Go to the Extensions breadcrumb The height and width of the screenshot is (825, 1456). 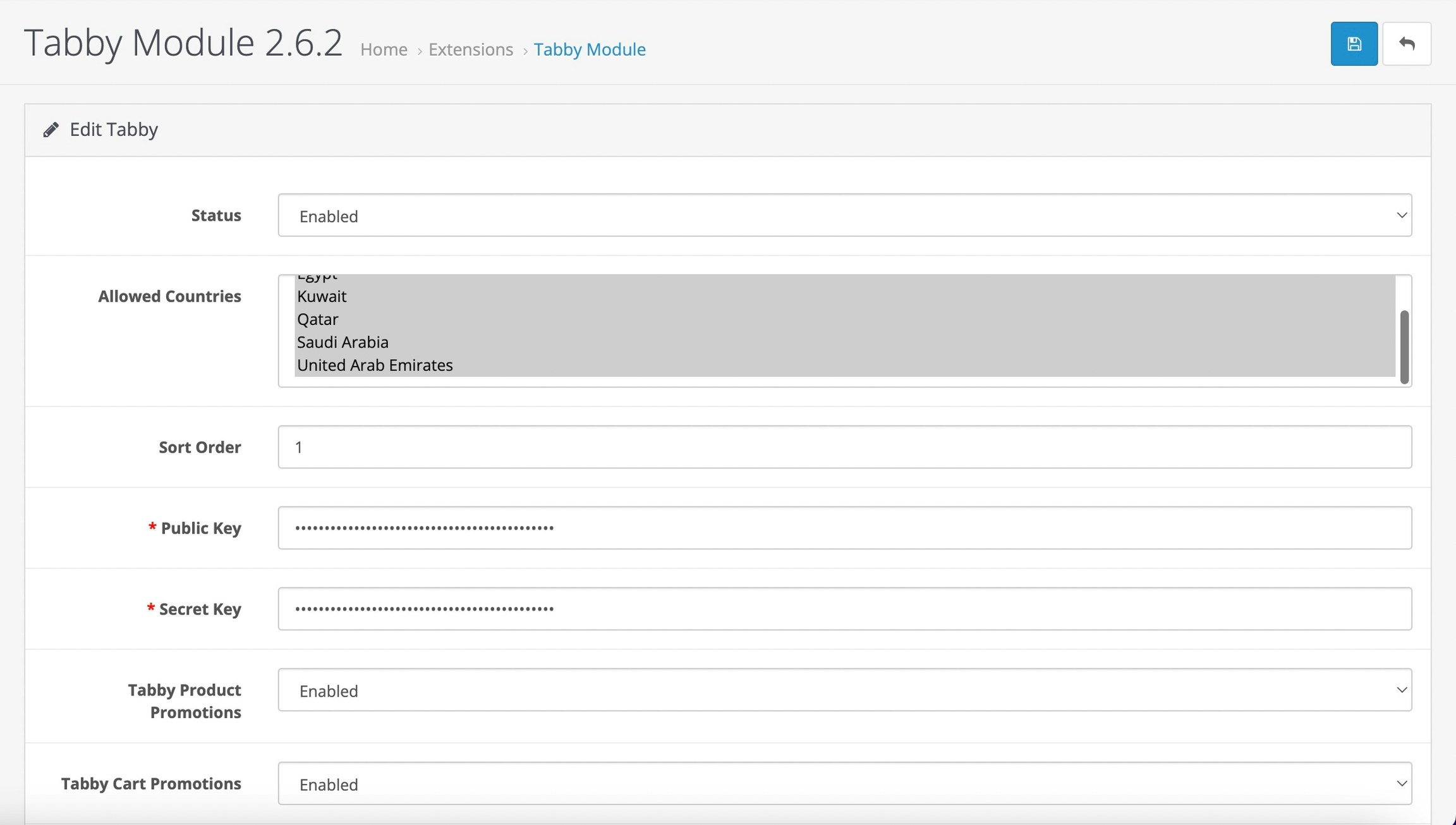471,49
